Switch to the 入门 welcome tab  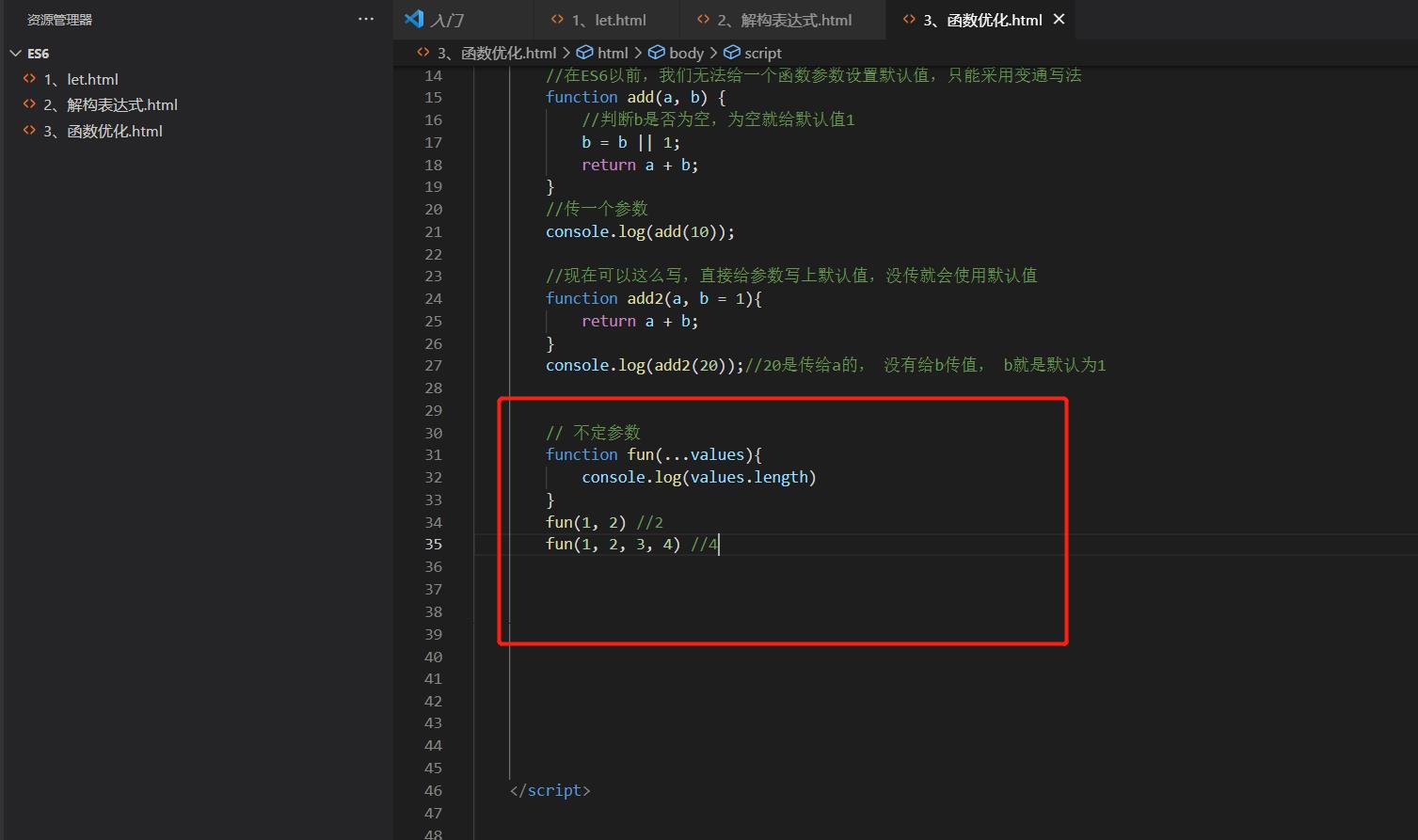463,20
